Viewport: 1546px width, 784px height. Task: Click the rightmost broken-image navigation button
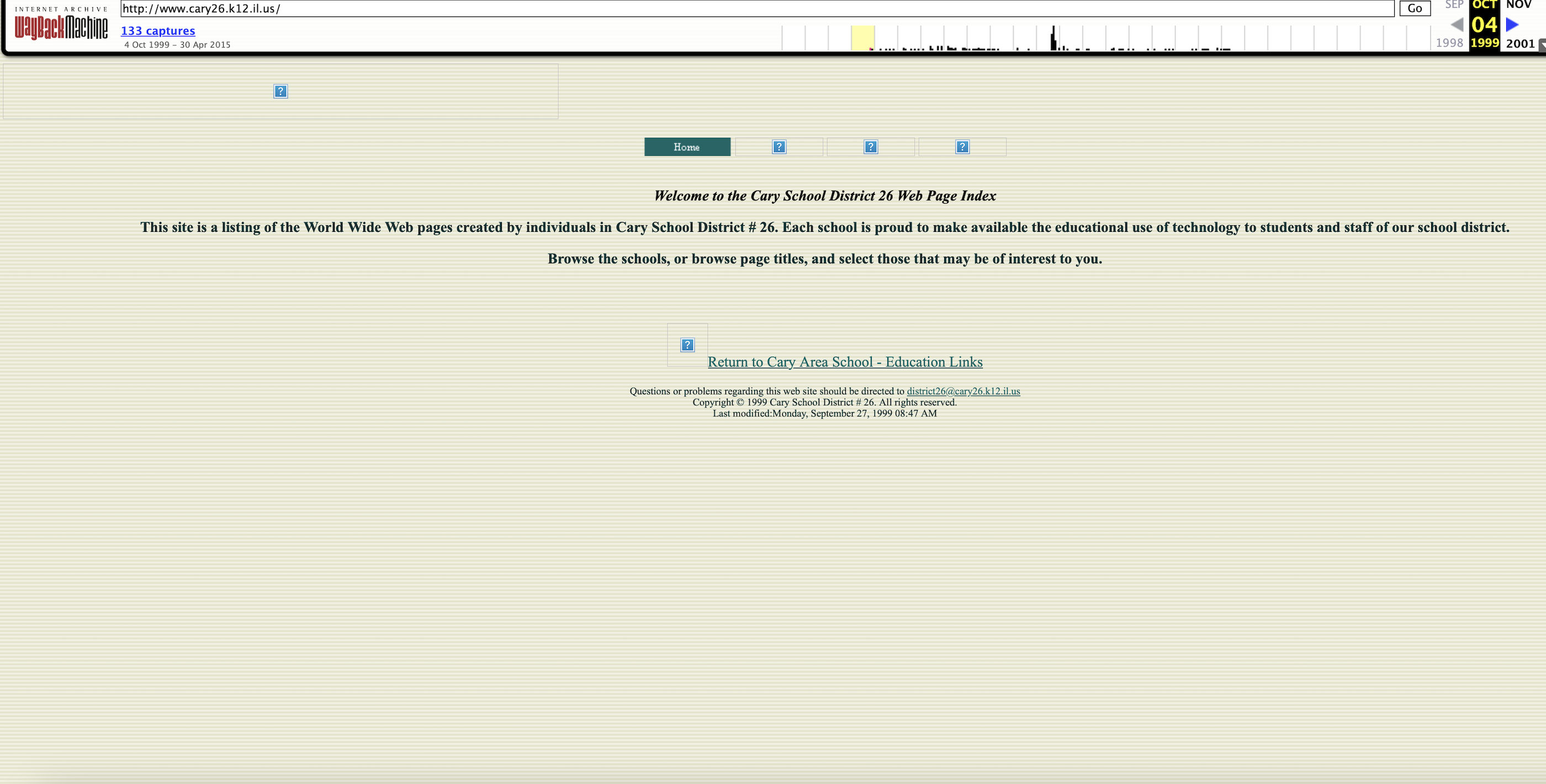click(962, 147)
